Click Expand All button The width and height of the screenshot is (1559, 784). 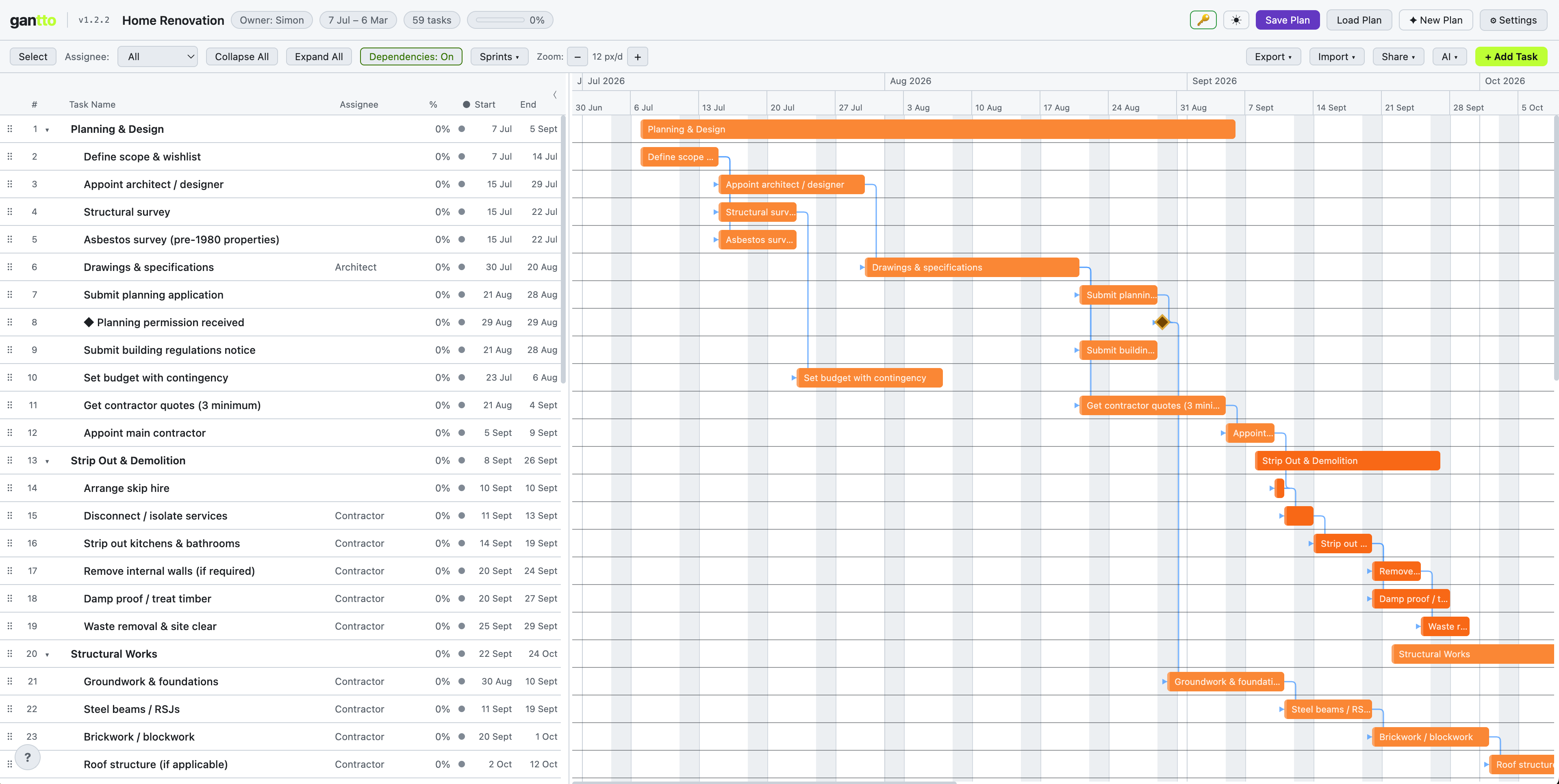pyautogui.click(x=318, y=57)
